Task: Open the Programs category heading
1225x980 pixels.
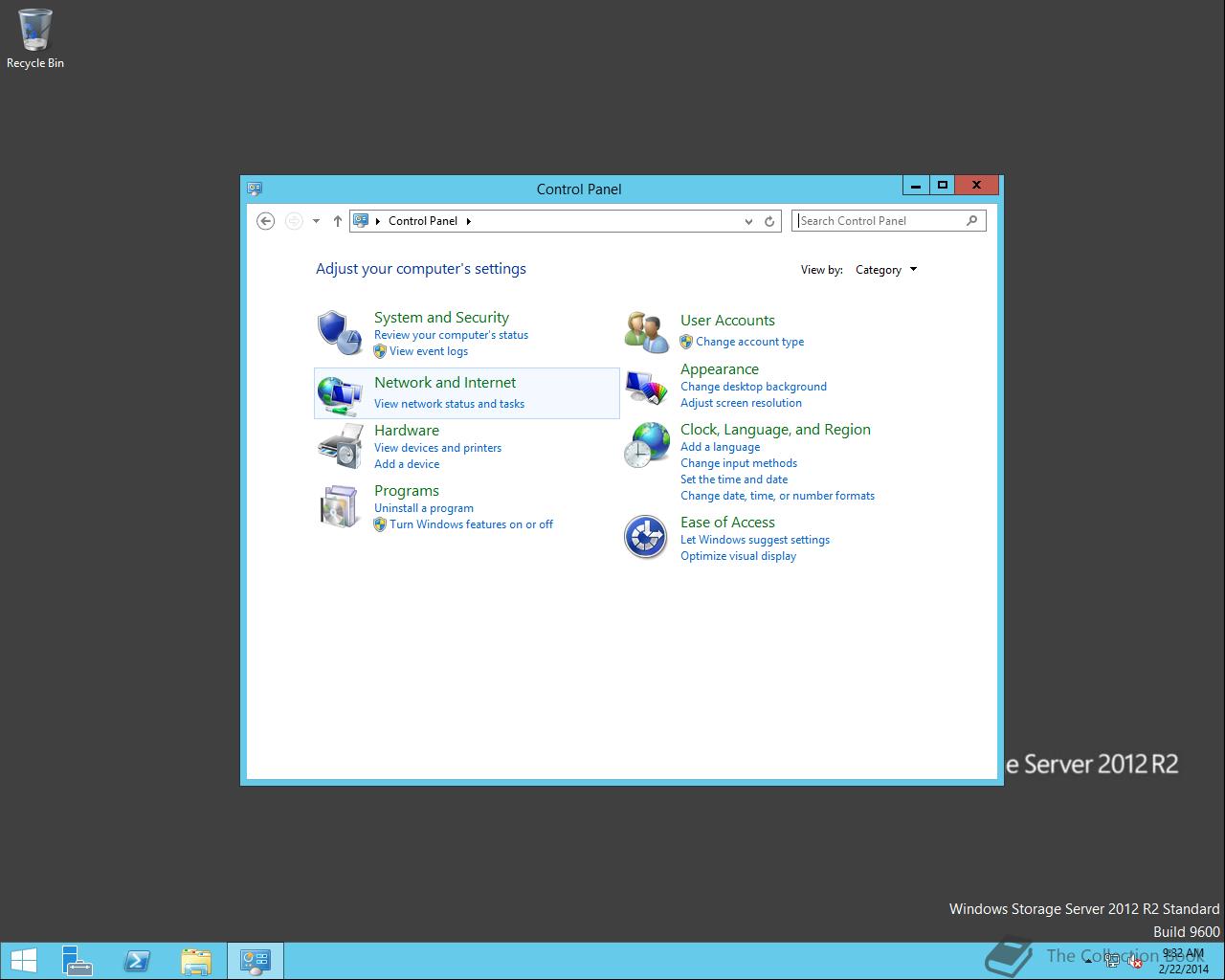Action: 407,491
